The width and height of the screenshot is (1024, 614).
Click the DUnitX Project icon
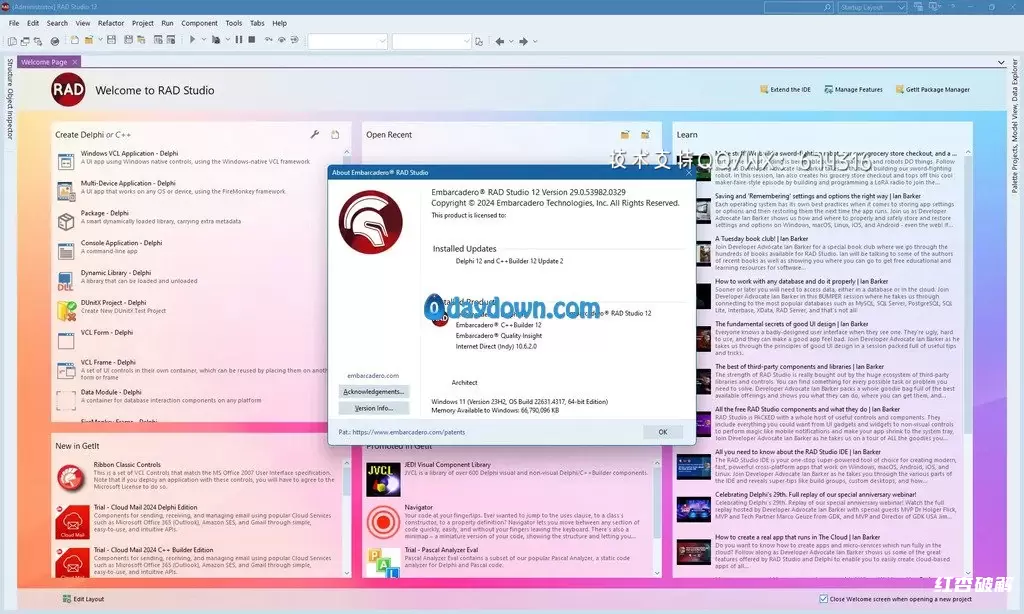[x=65, y=308]
